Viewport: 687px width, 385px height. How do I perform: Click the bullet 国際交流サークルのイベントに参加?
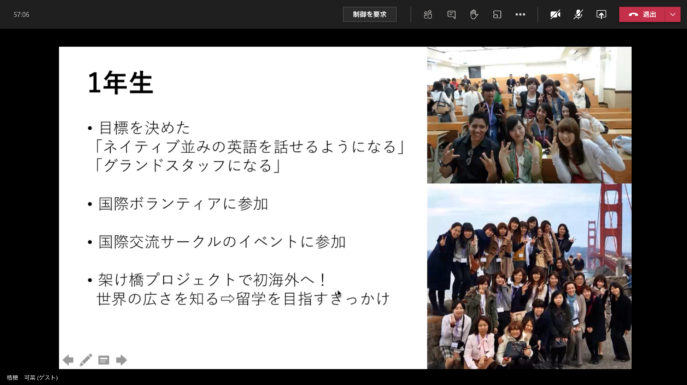[222, 242]
